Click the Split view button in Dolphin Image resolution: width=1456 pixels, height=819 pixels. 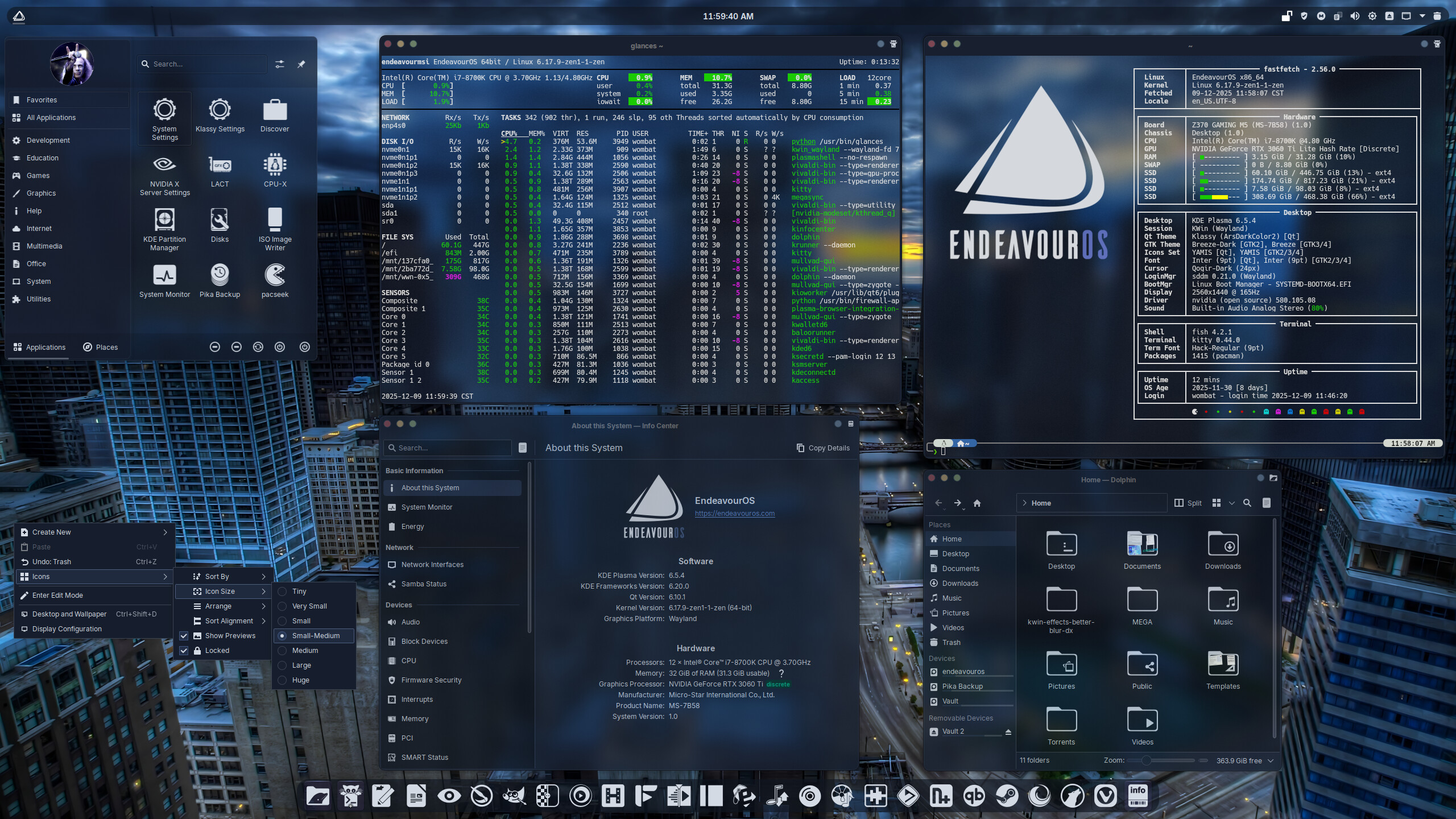click(x=1188, y=503)
